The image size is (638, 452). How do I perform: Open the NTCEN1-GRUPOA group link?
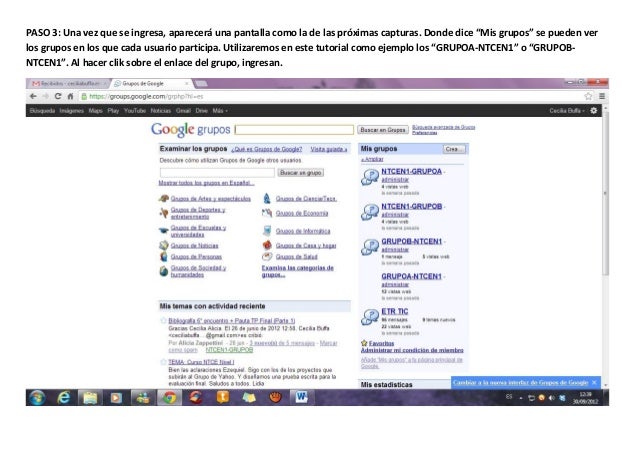(x=411, y=171)
